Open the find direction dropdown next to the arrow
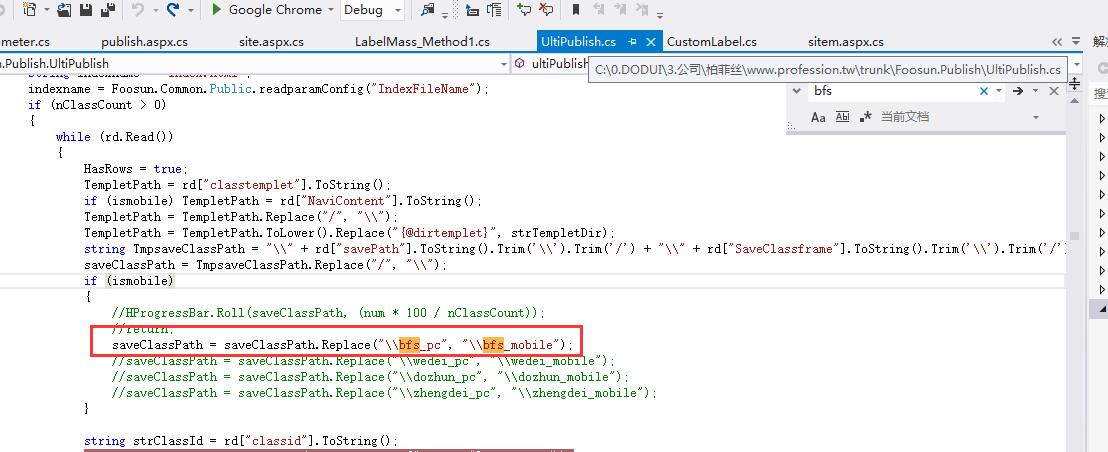Viewport: 1108px width, 452px height. click(x=1035, y=90)
